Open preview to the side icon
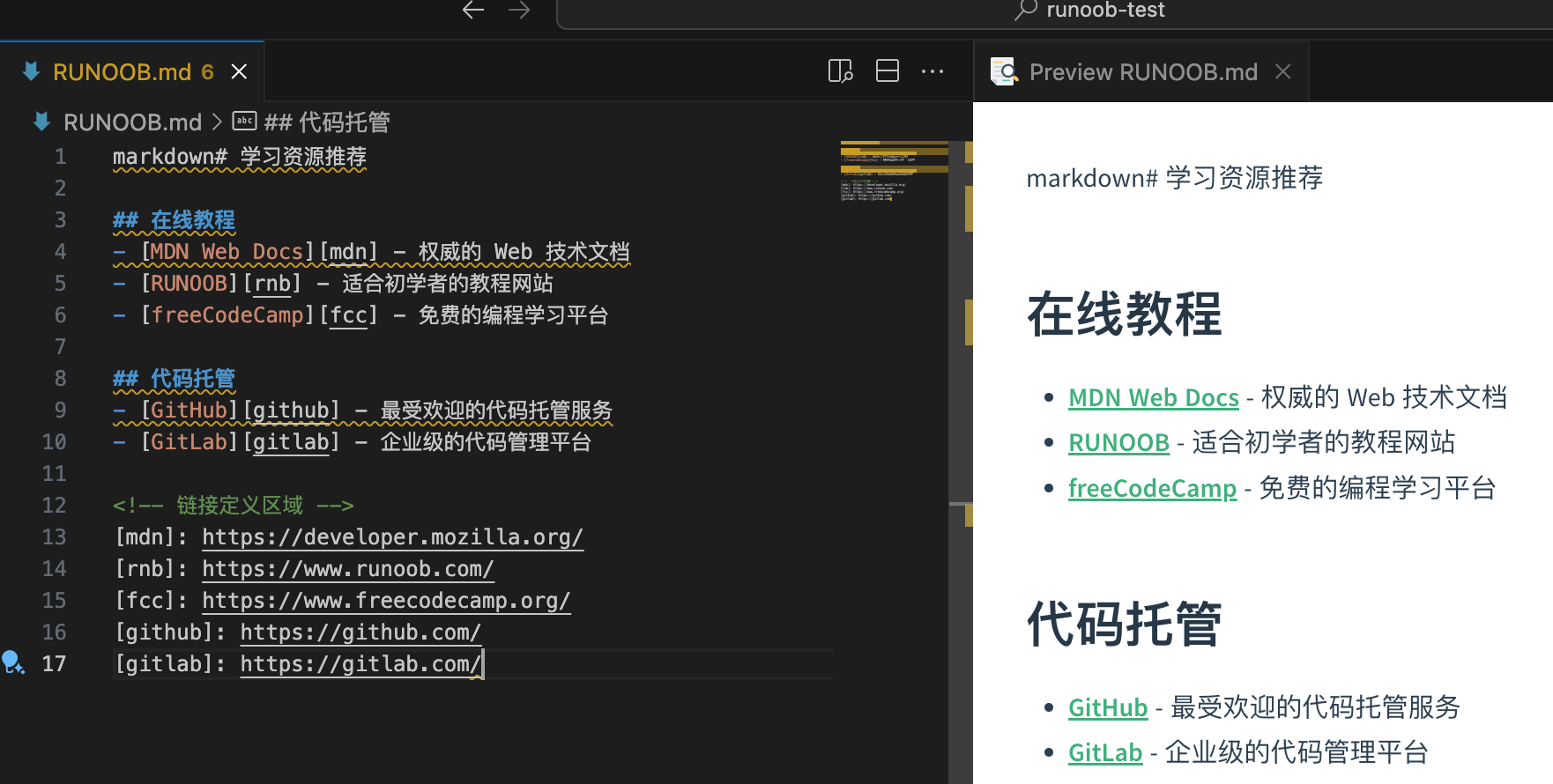Screen dimensions: 1553x784 click(x=840, y=71)
